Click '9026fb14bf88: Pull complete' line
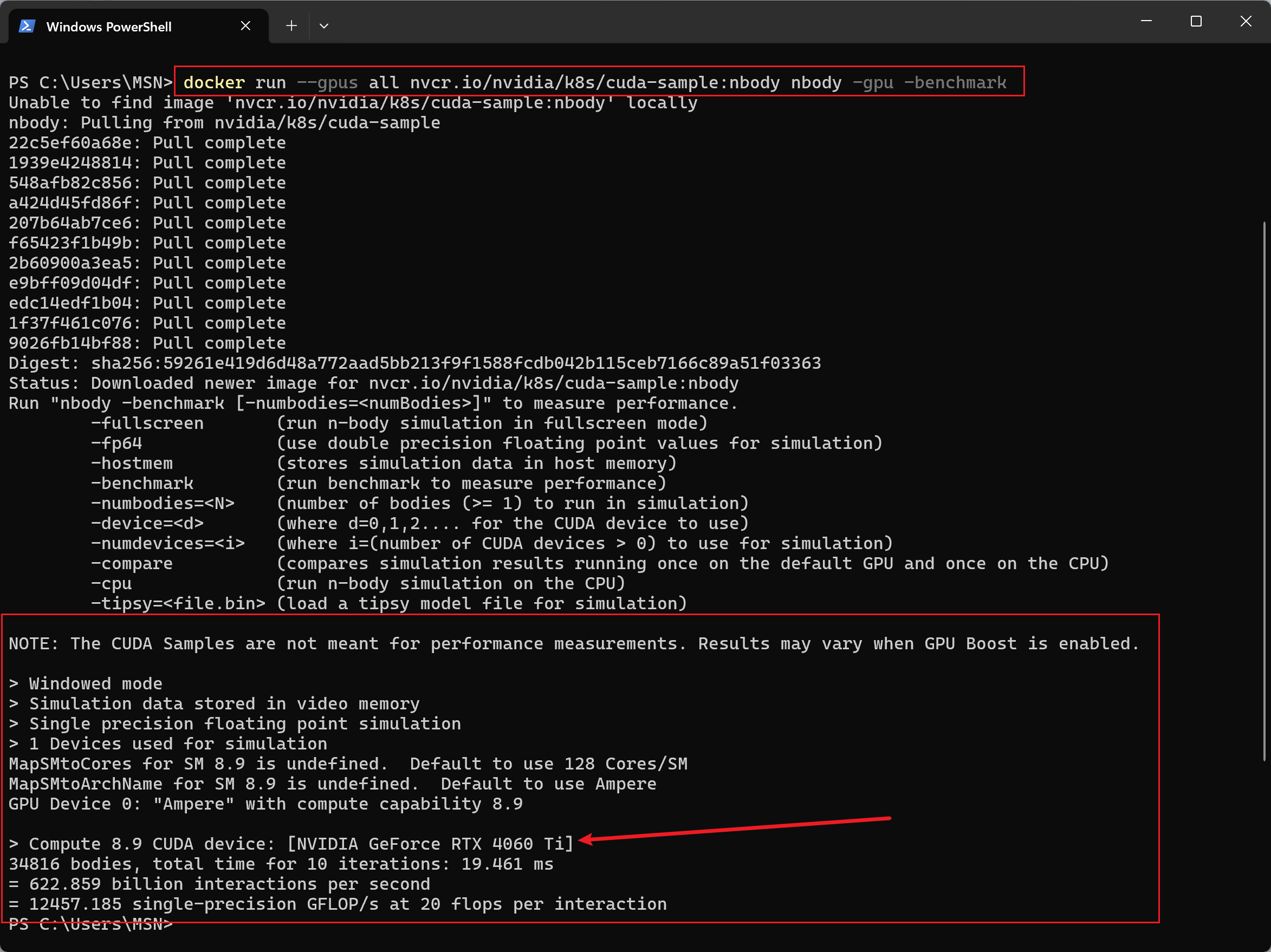The image size is (1271, 952). (147, 343)
